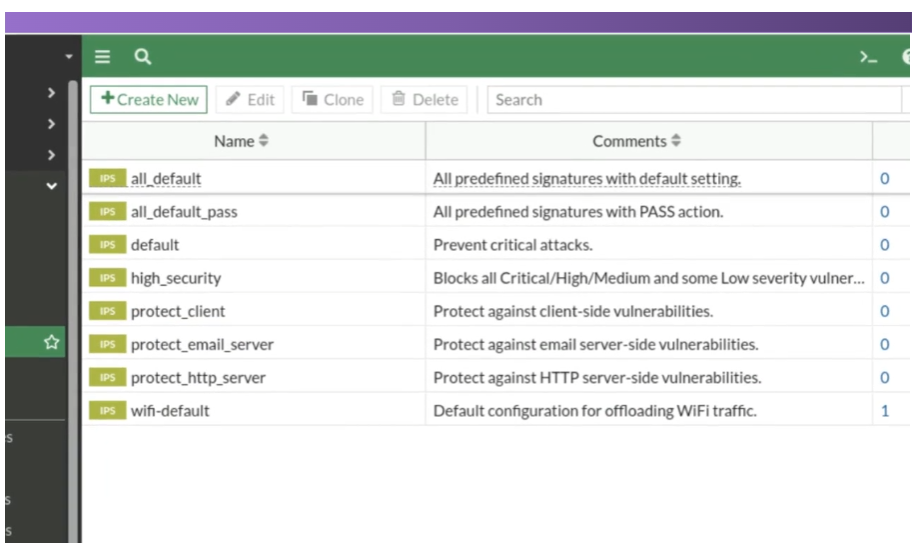The width and height of the screenshot is (919, 556).
Task: Click IPS icon for default profile
Action: (x=107, y=245)
